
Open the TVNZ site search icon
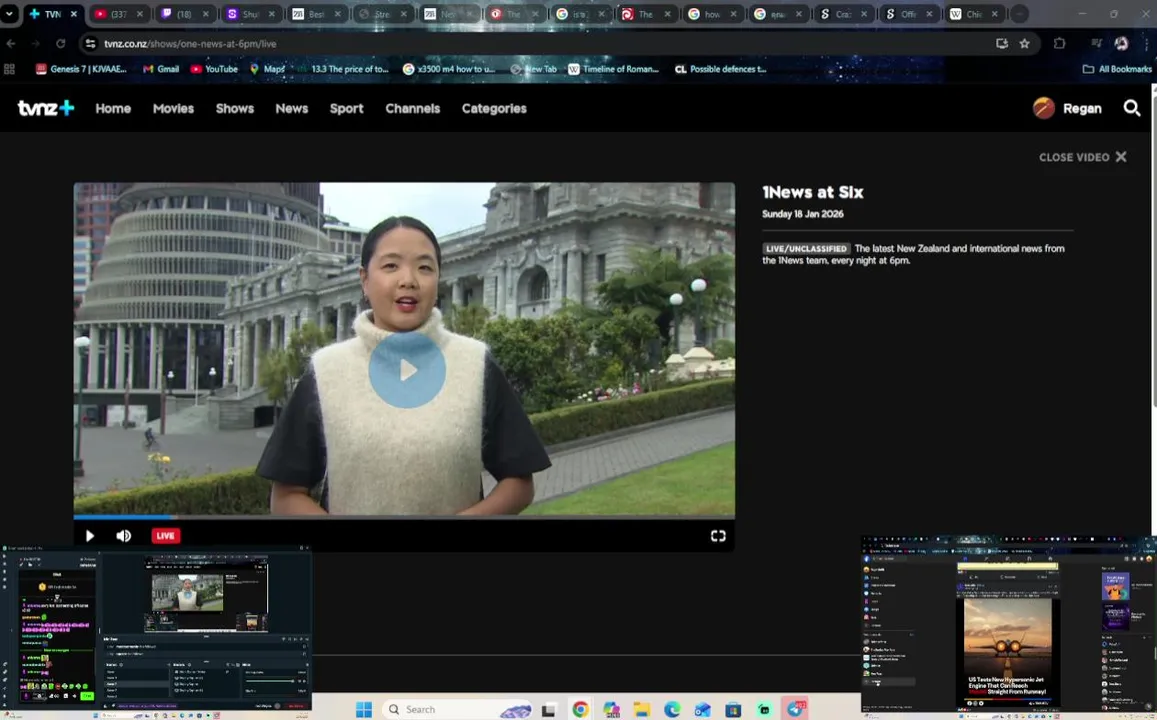click(1131, 108)
